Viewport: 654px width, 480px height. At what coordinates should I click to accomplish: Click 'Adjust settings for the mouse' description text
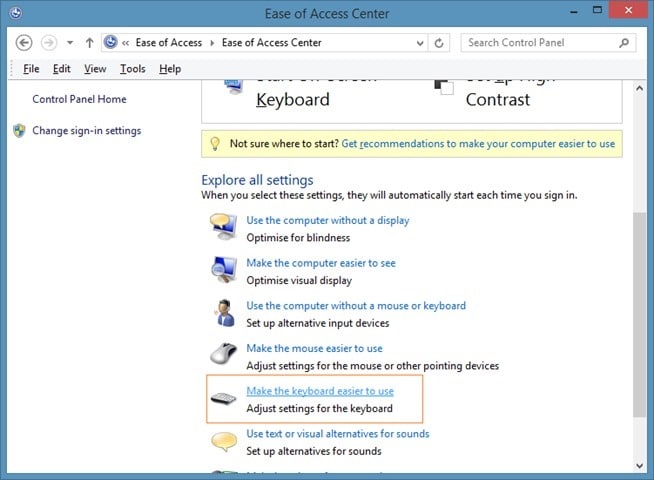372,366
